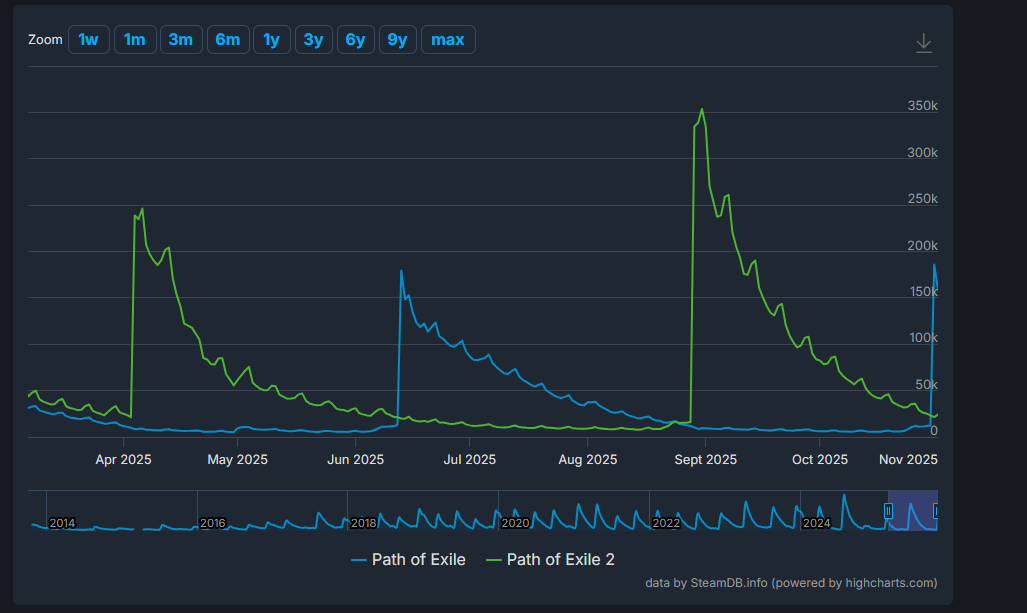1027x613 pixels.
Task: Grab the right navigator range handle
Action: click(x=936, y=511)
